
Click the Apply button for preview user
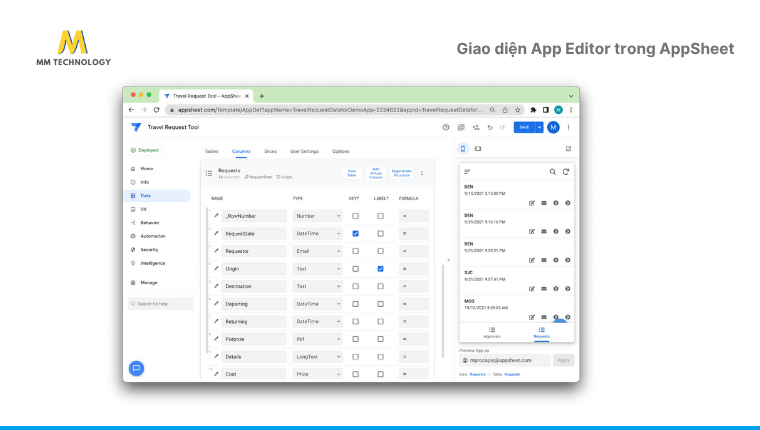point(563,360)
